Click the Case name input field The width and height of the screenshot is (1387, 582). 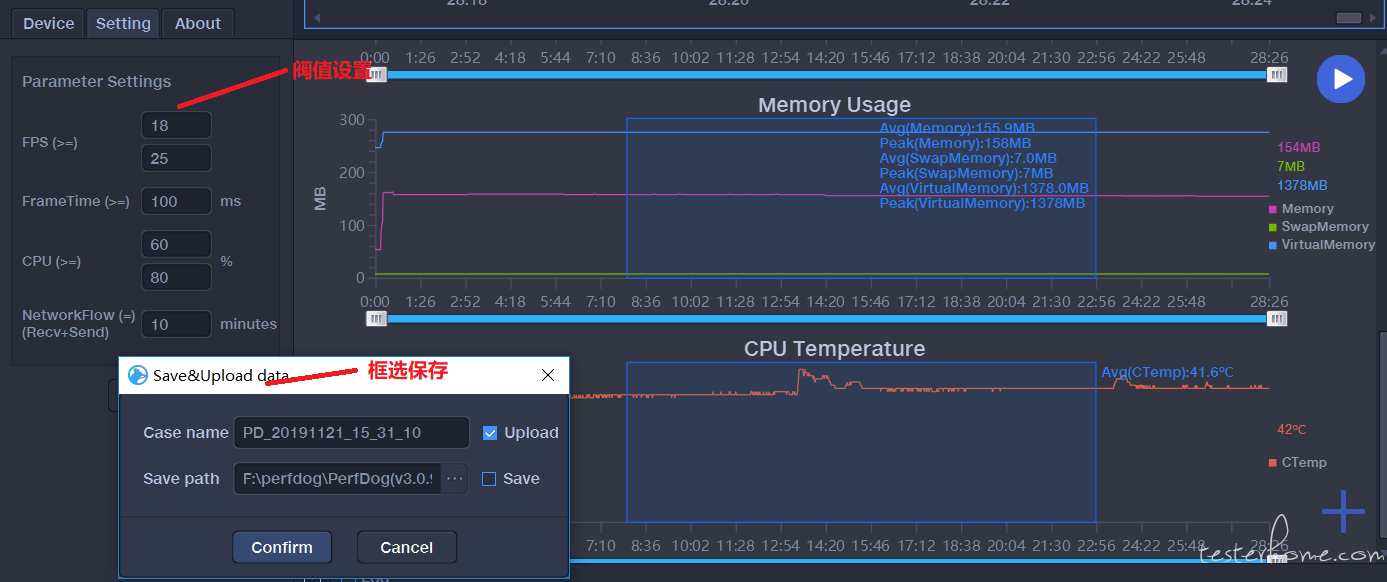(351, 433)
